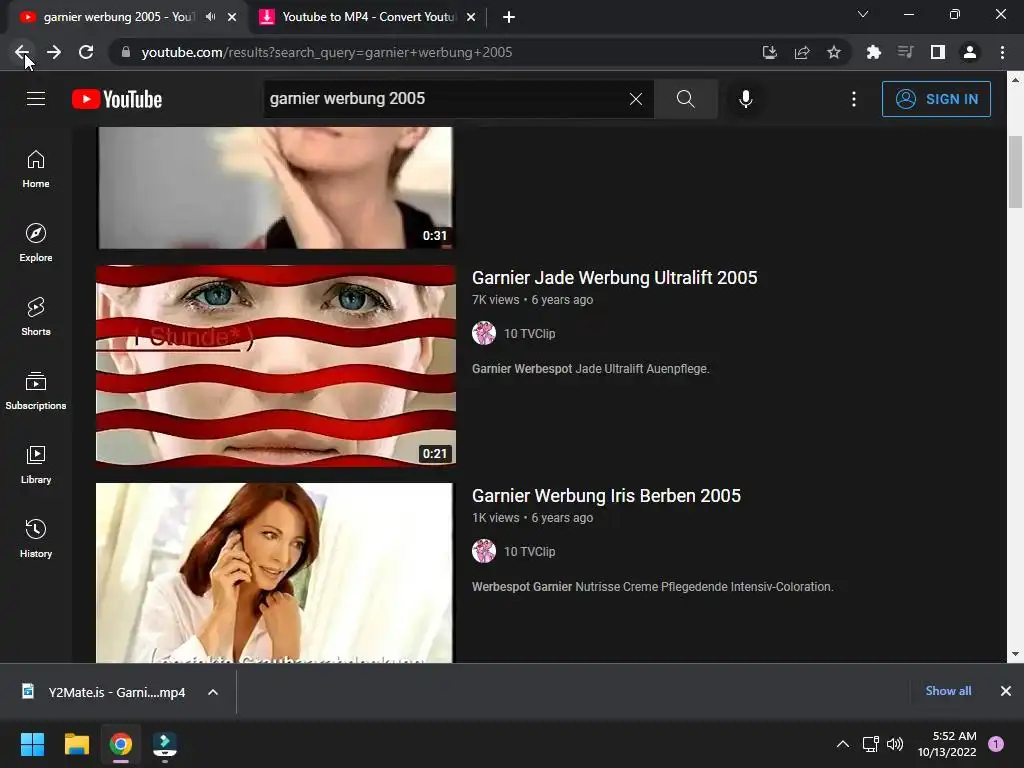Show hidden system tray icons
The height and width of the screenshot is (768, 1024).
(x=843, y=744)
